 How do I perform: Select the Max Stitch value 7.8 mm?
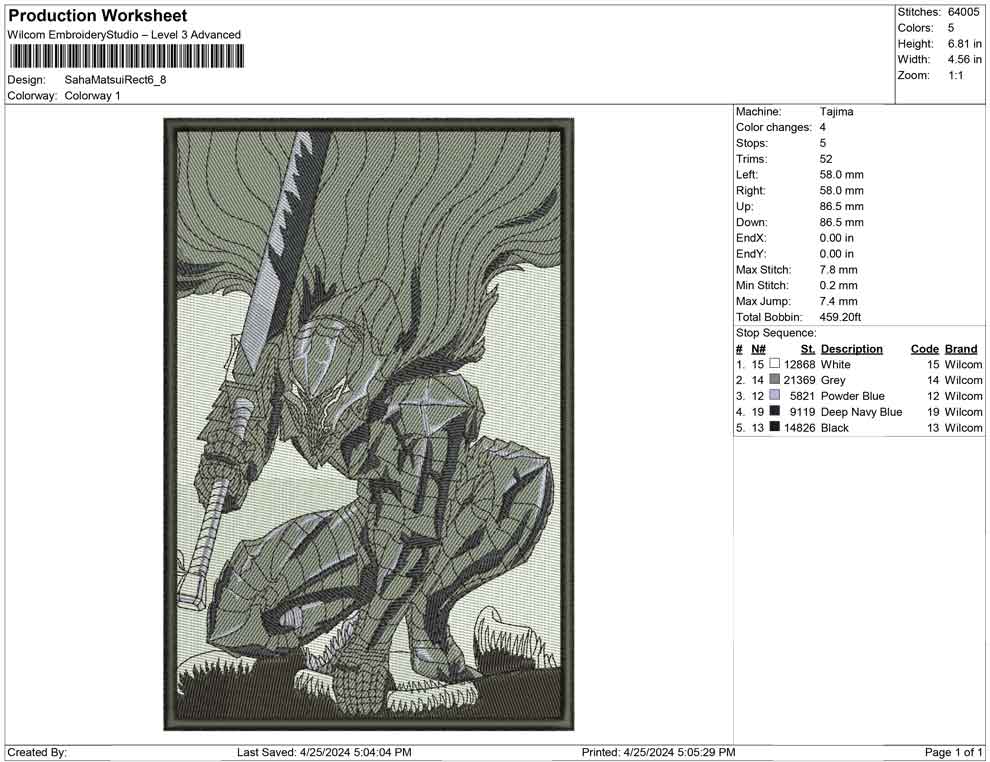pos(838,270)
